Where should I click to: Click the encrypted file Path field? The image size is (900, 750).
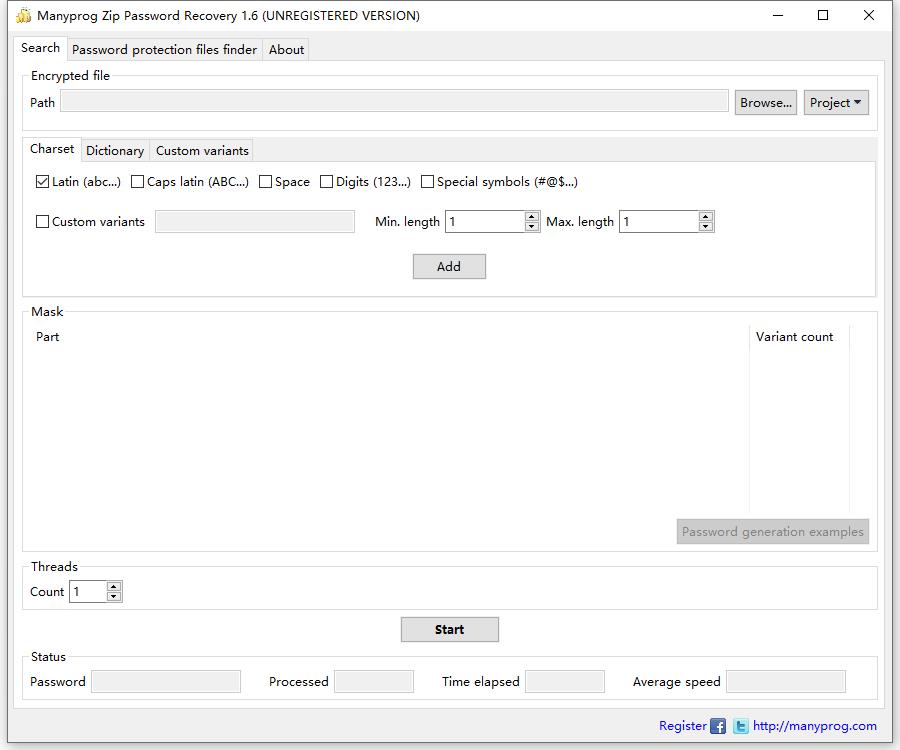[x=394, y=102]
